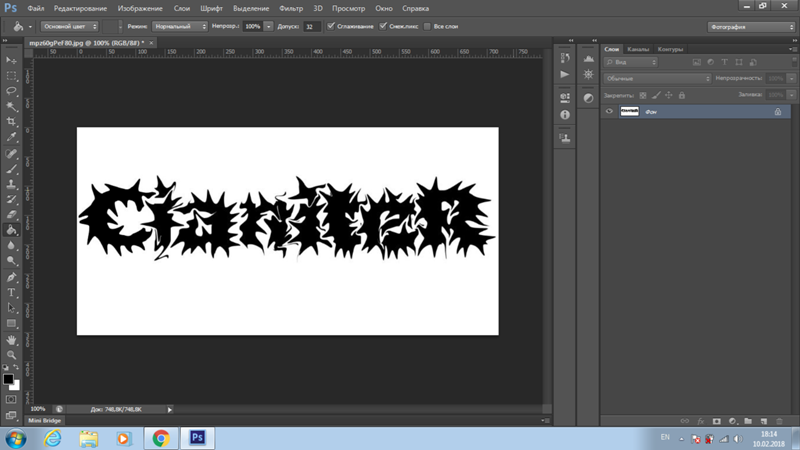Image resolution: width=800 pixels, height=450 pixels.
Task: Toggle adjustment layer filter in Layers panel
Action: 710,62
